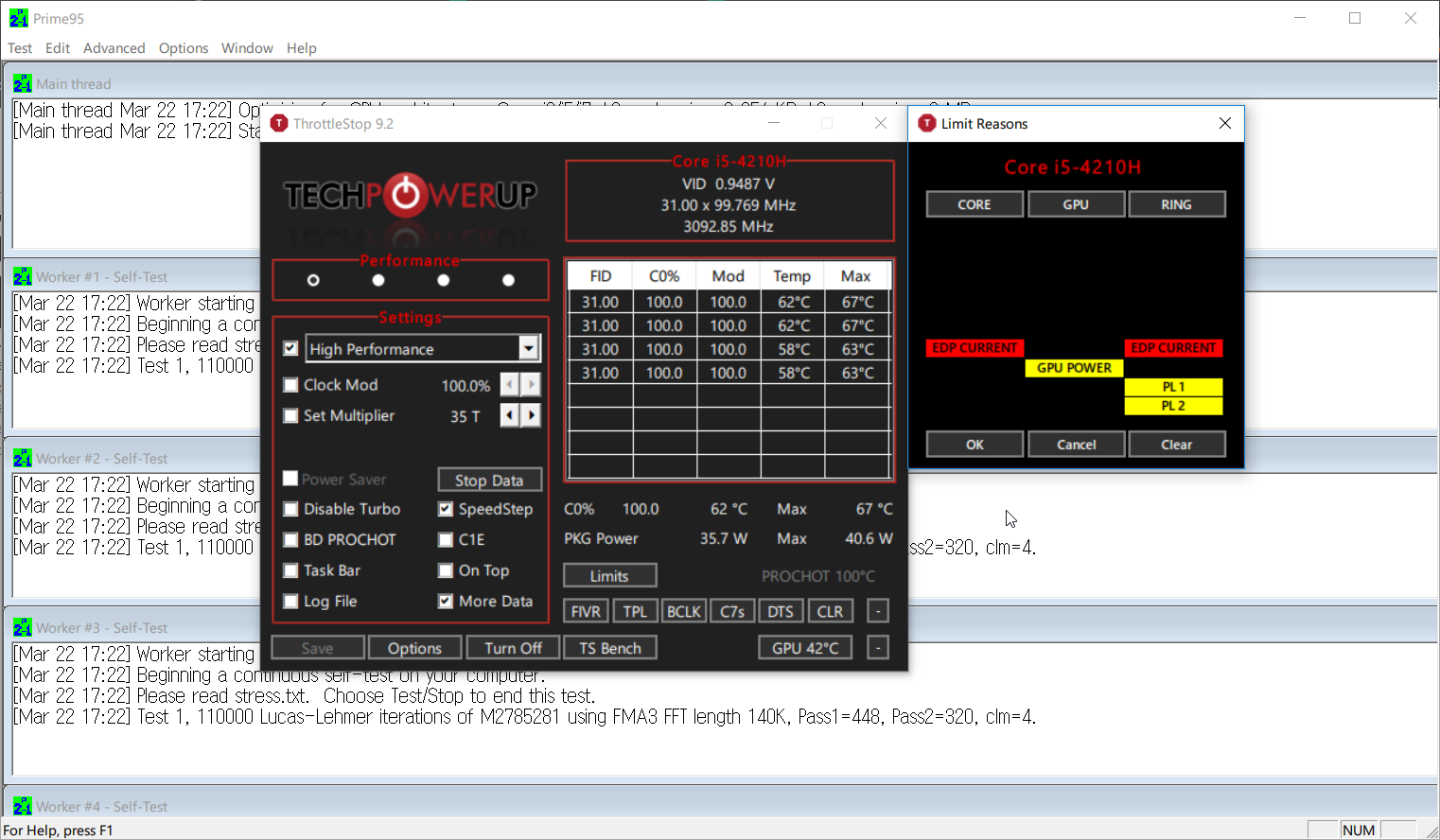Launch the TS Bench benchmark
Viewport: 1440px width, 840px height.
coord(610,648)
